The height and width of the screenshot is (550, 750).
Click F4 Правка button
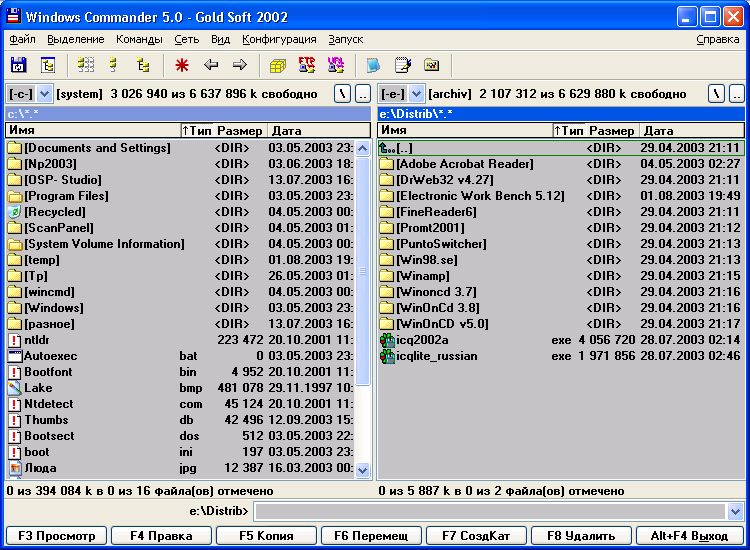coord(162,536)
